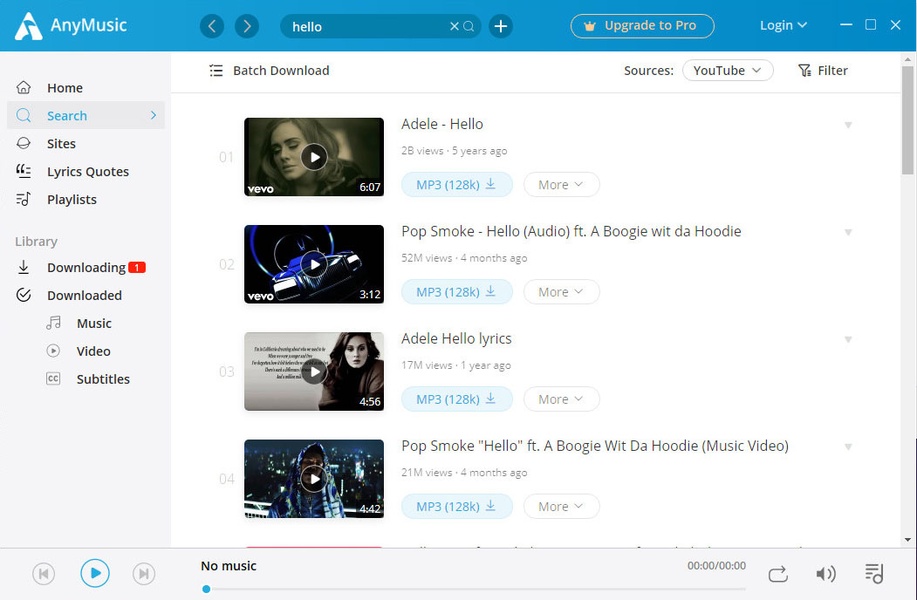The width and height of the screenshot is (917, 600).
Task: Click Upgrade to Pro button
Action: (x=642, y=26)
